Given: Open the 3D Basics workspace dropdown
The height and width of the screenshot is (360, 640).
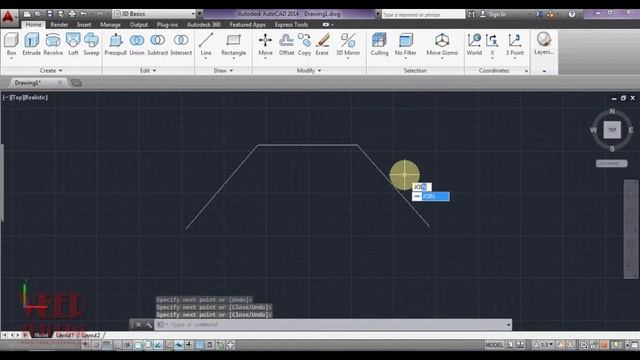Looking at the screenshot, I should 154,14.
